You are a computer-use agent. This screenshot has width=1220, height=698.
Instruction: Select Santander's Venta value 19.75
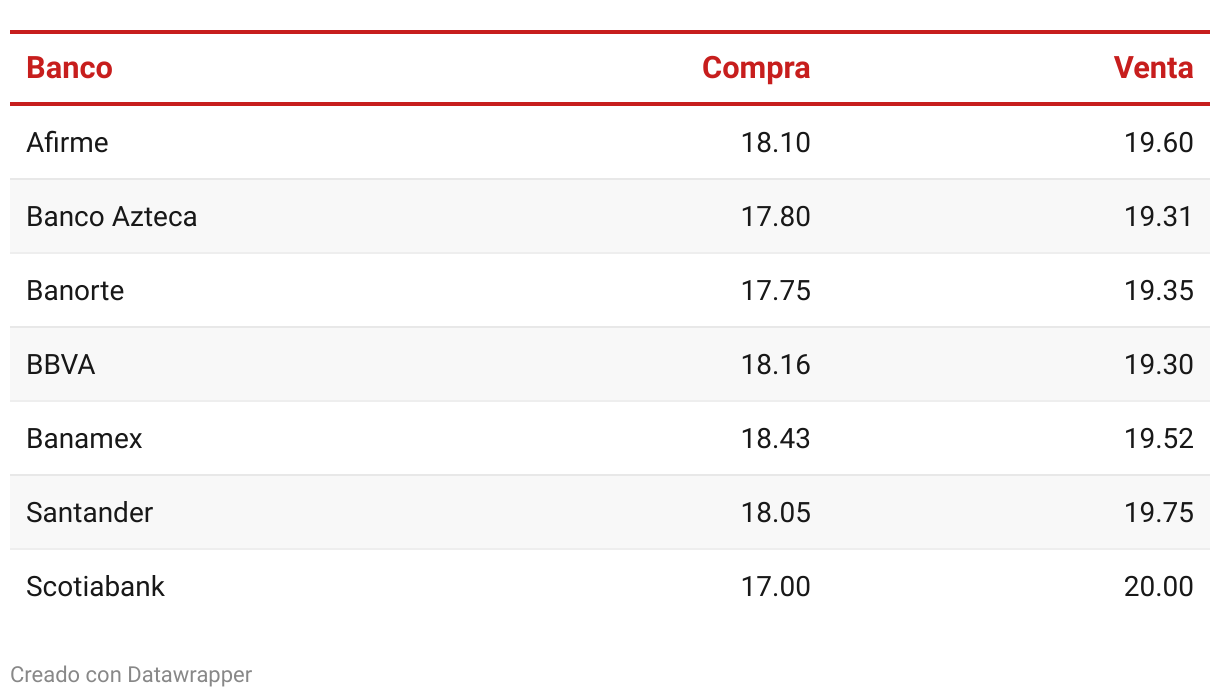pyautogui.click(x=1159, y=512)
